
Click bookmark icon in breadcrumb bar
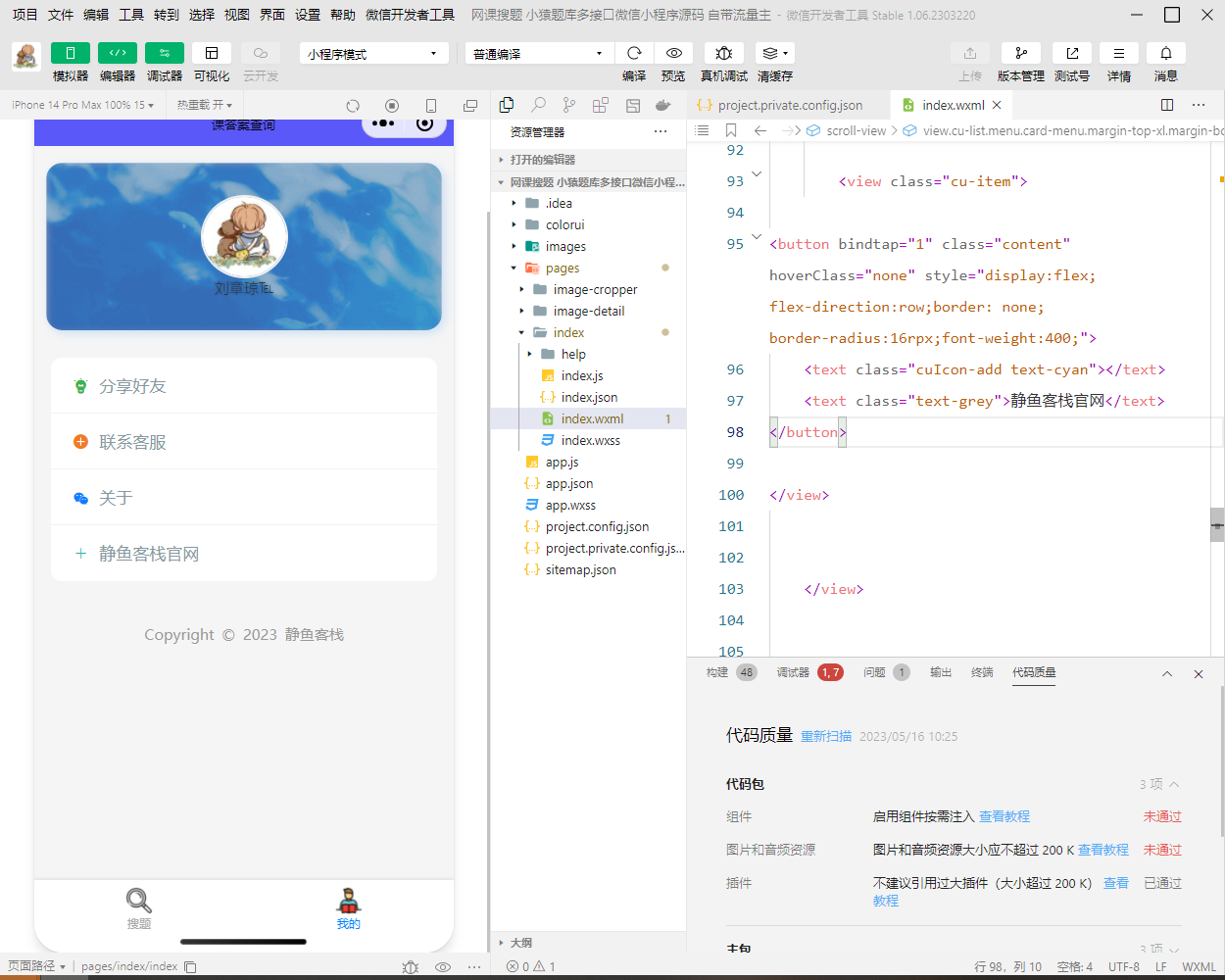730,130
